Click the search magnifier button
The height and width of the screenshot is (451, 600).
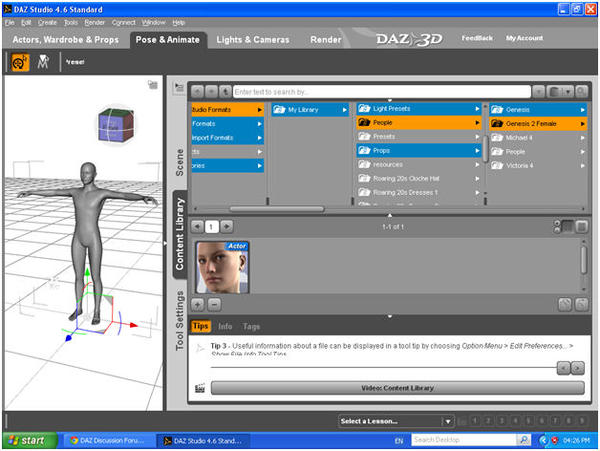coord(581,92)
